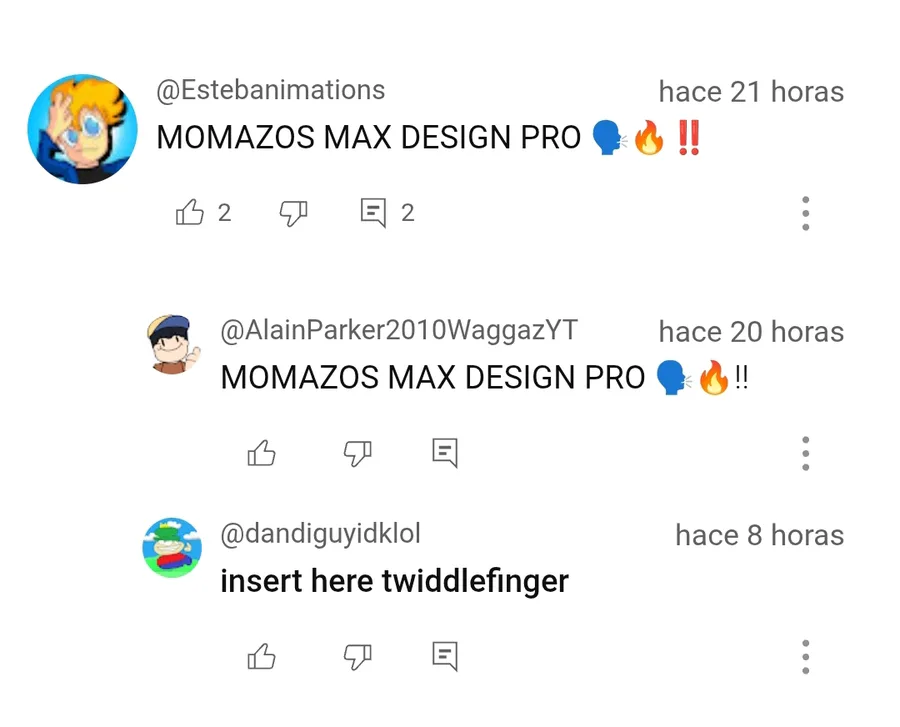Like @AlainParker2010WaggazYT's reply

click(261, 453)
